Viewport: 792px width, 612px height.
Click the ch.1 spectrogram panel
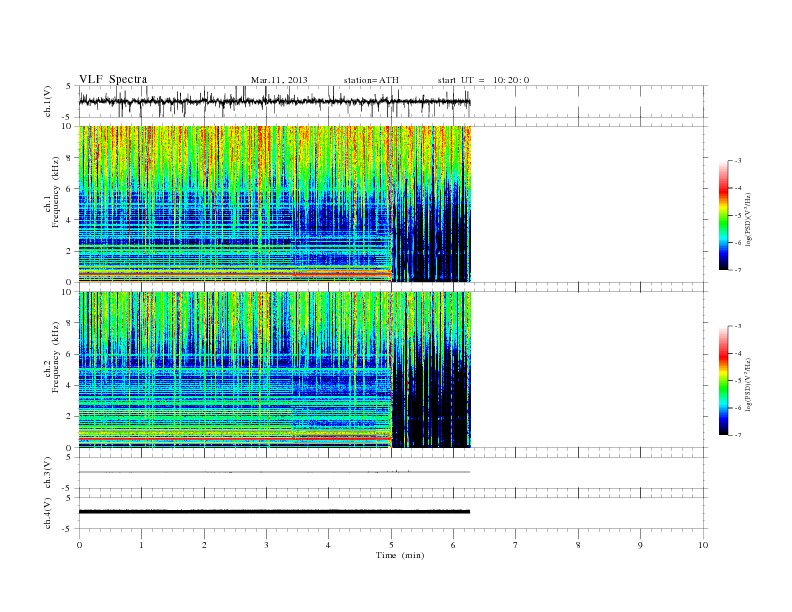(x=275, y=204)
